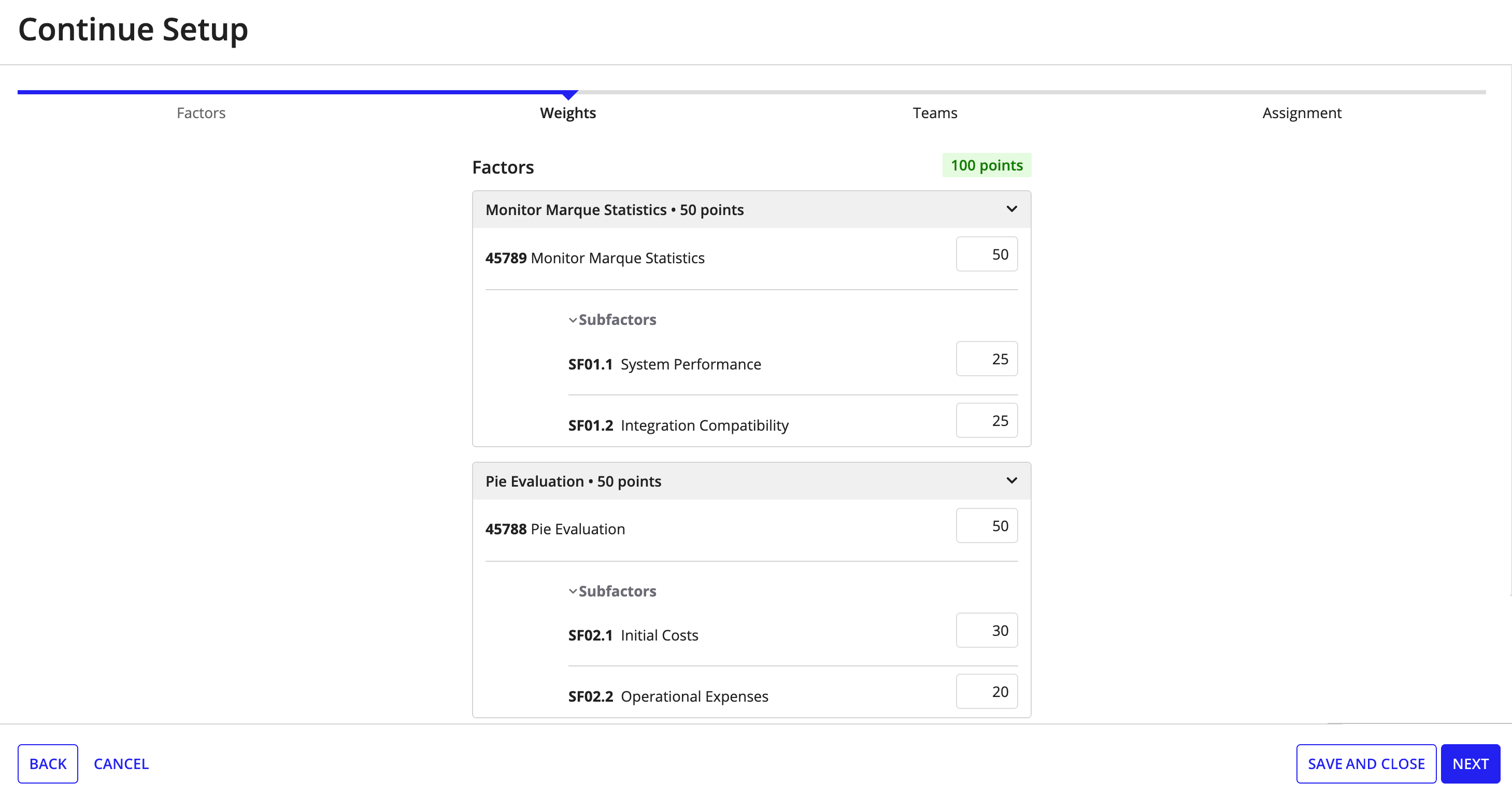Open the Teams step

[934, 112]
